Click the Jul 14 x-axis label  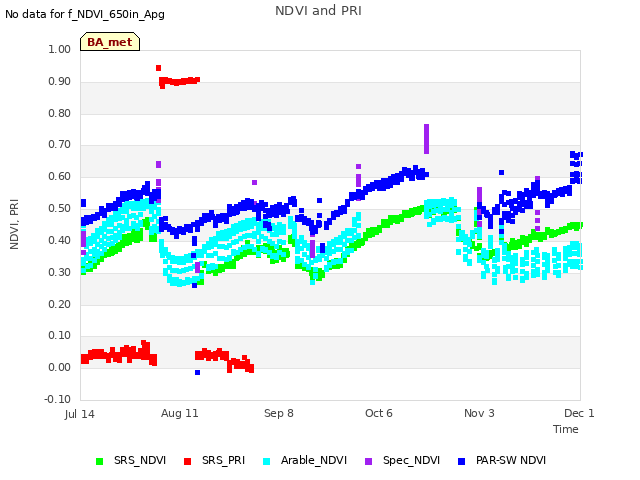79,414
